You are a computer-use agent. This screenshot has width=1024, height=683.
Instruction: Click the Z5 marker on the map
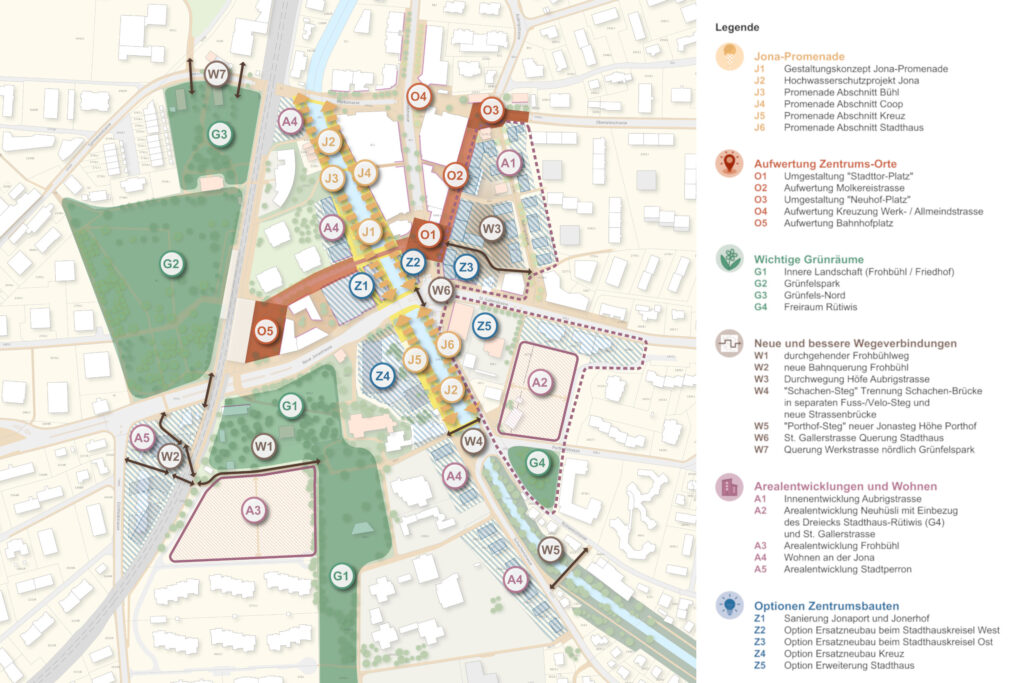[x=484, y=326]
